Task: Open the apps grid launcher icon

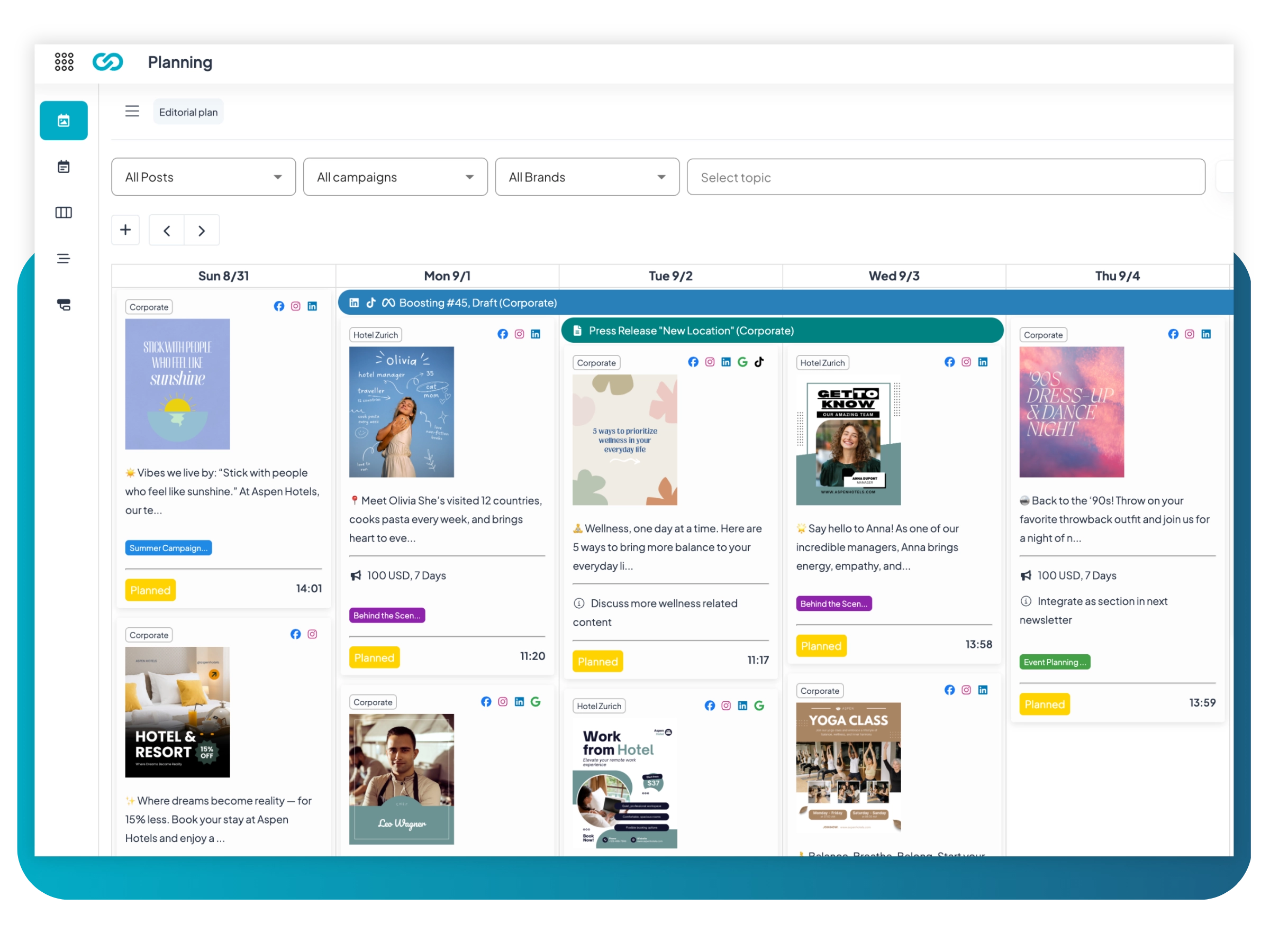Action: point(63,61)
